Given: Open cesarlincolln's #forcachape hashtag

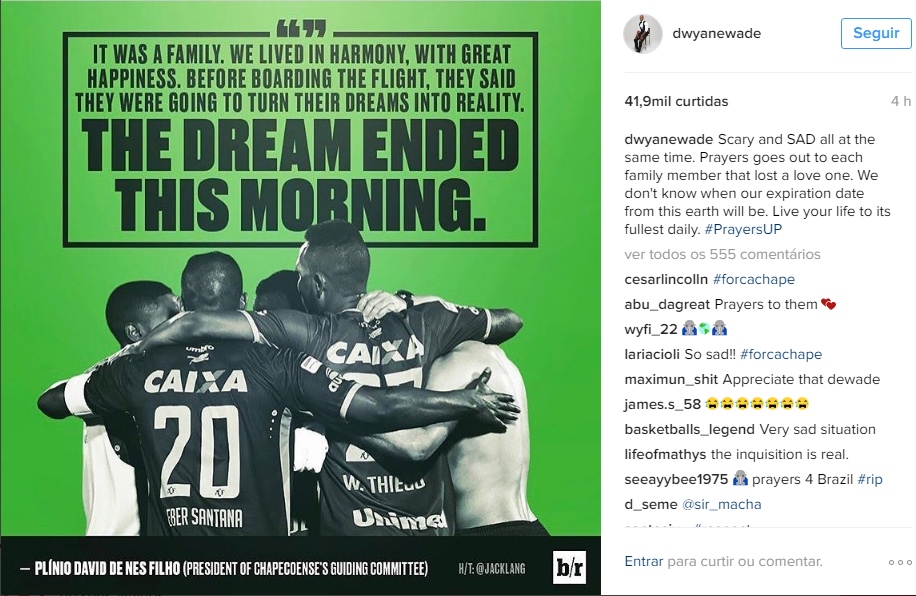Looking at the screenshot, I should [x=754, y=279].
